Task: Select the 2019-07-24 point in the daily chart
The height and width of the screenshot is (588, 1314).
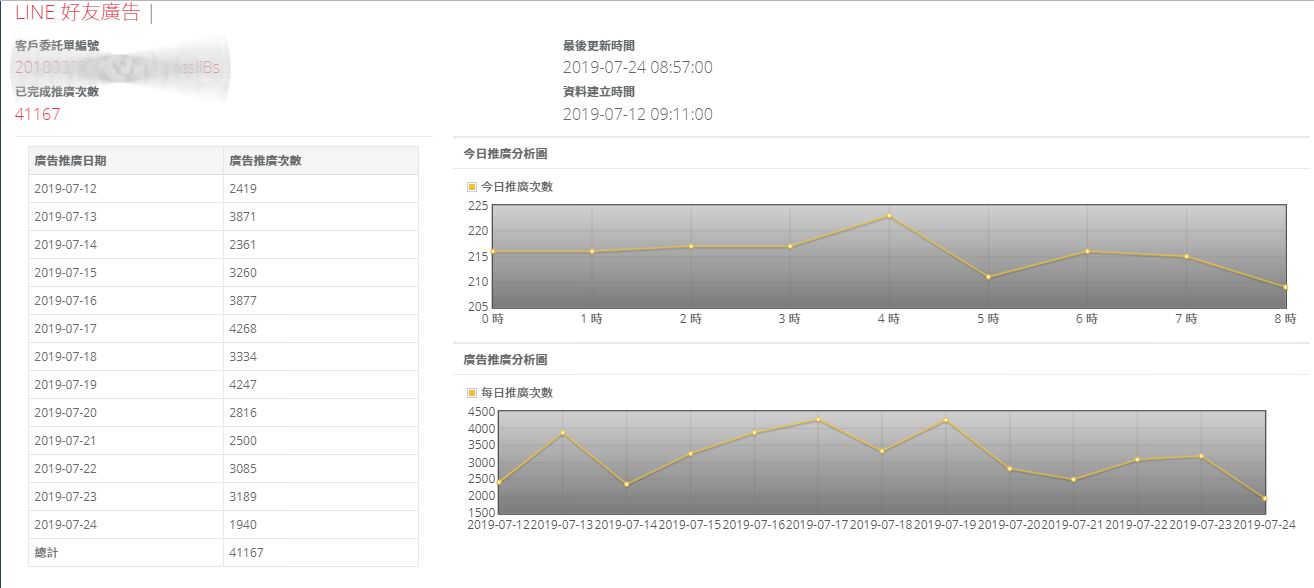Action: (1265, 498)
